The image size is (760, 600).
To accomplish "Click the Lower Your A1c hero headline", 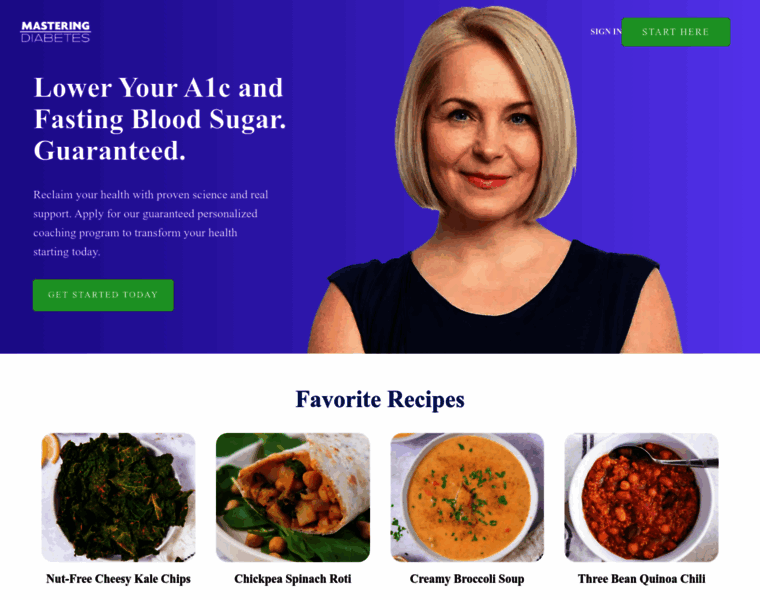I will click(x=159, y=119).
